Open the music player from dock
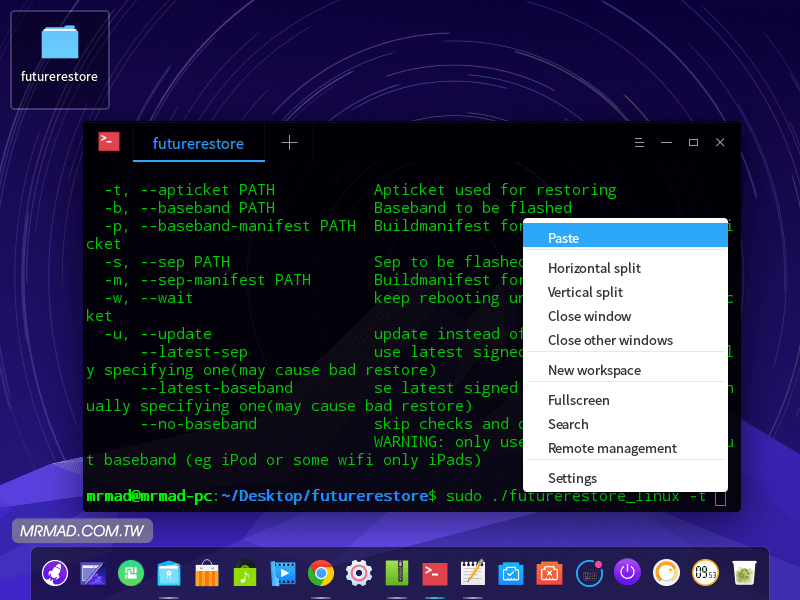 [x=245, y=573]
